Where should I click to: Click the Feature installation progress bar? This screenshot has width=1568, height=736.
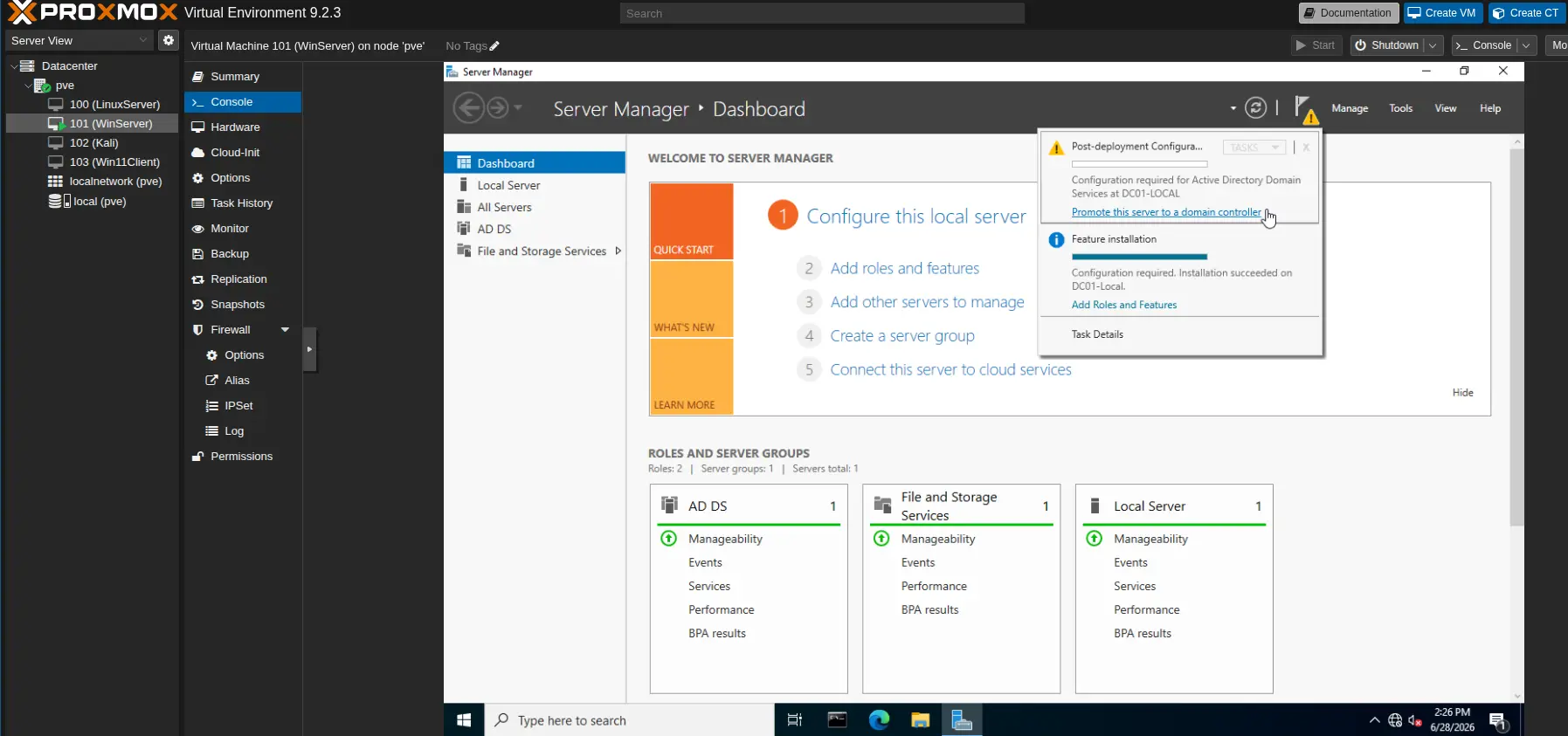(1139, 257)
